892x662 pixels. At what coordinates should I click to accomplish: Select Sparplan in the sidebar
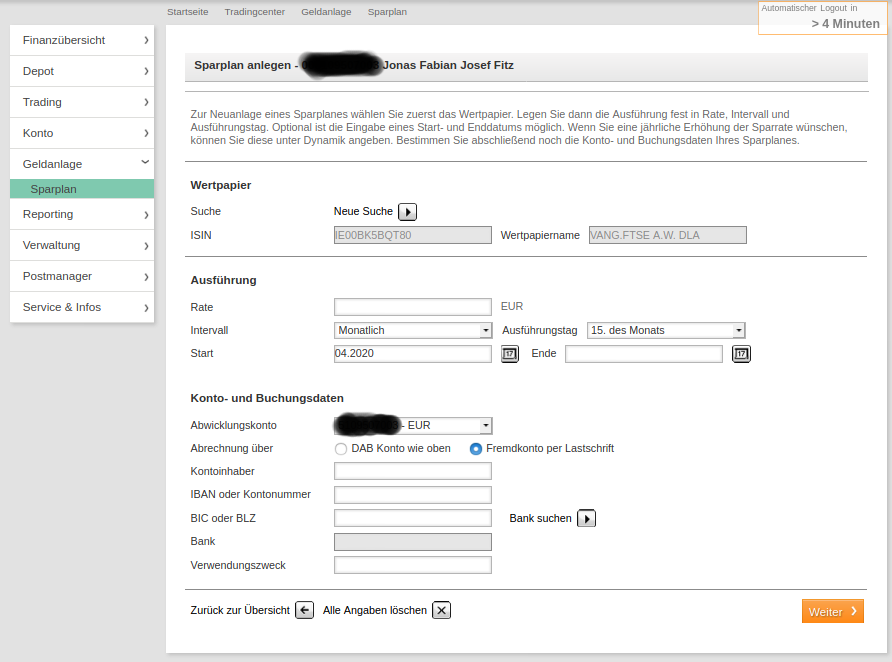pyautogui.click(x=54, y=189)
